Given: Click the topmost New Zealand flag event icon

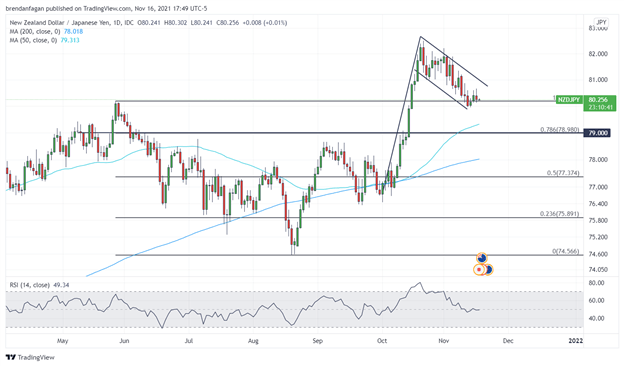Looking at the screenshot, I should pos(482,258).
